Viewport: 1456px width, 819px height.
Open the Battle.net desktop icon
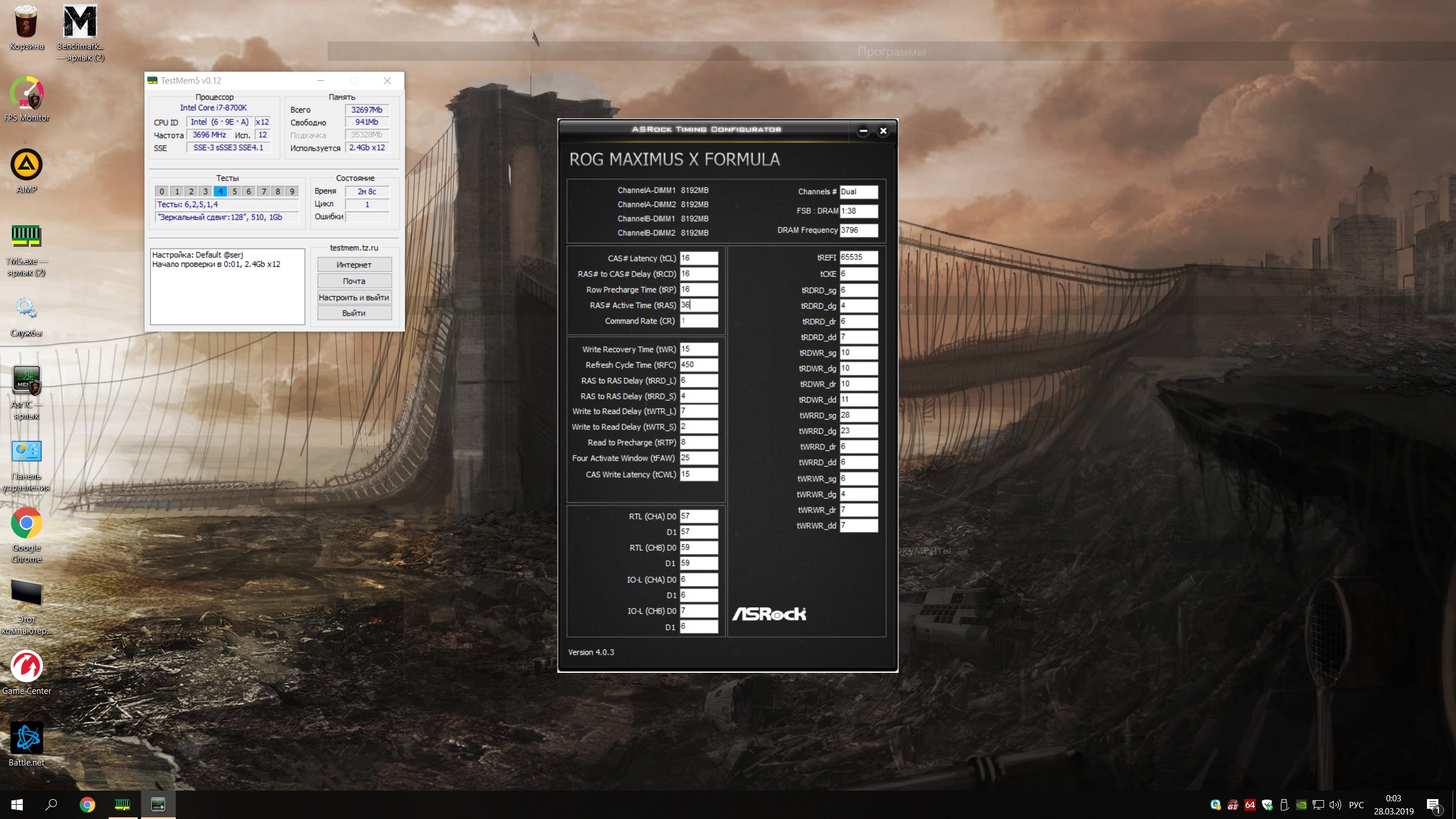click(x=27, y=739)
